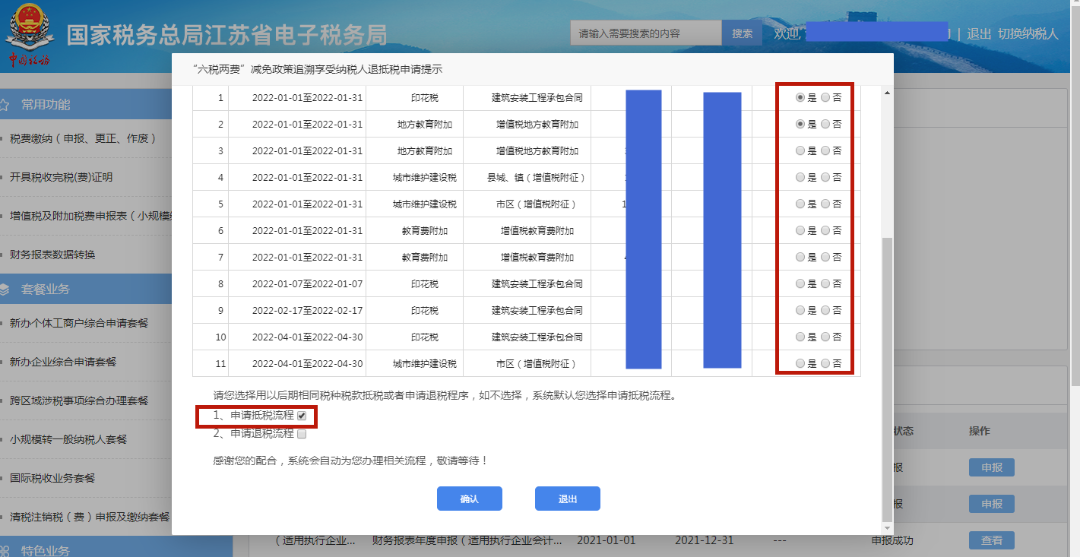The image size is (1080, 557).
Task: Click 城市维护建设税 in row 11
Action: 424,364
